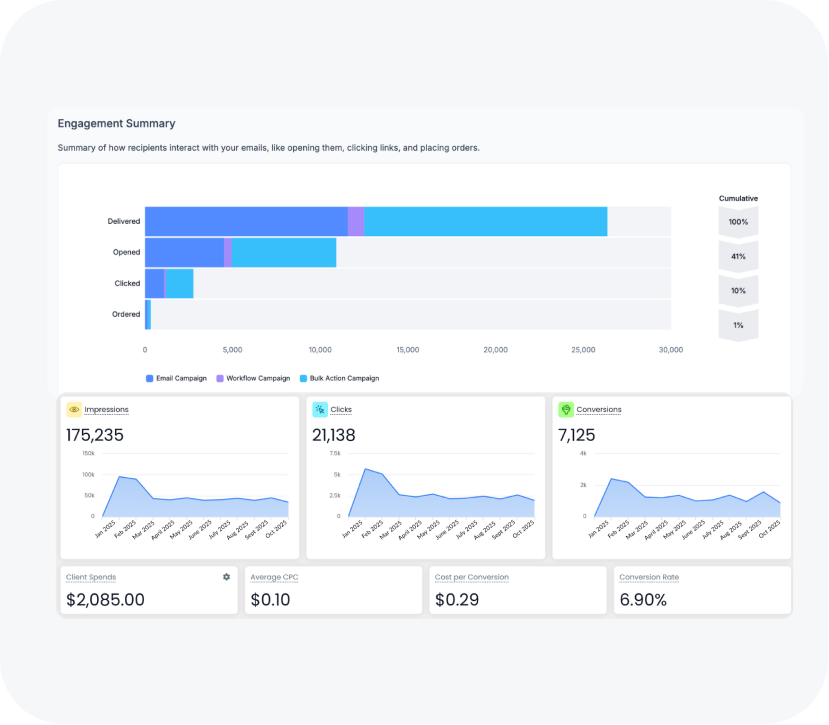Click the Conversions green badge icon

coord(566,409)
